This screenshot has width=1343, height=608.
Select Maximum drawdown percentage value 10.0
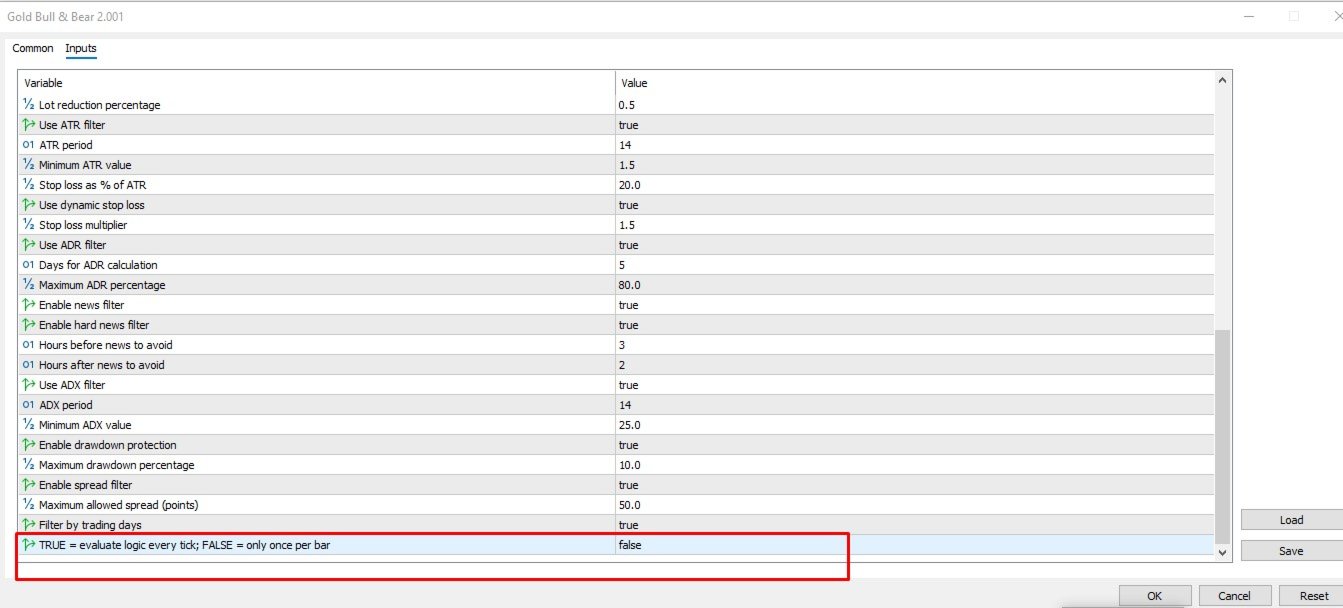(x=914, y=465)
